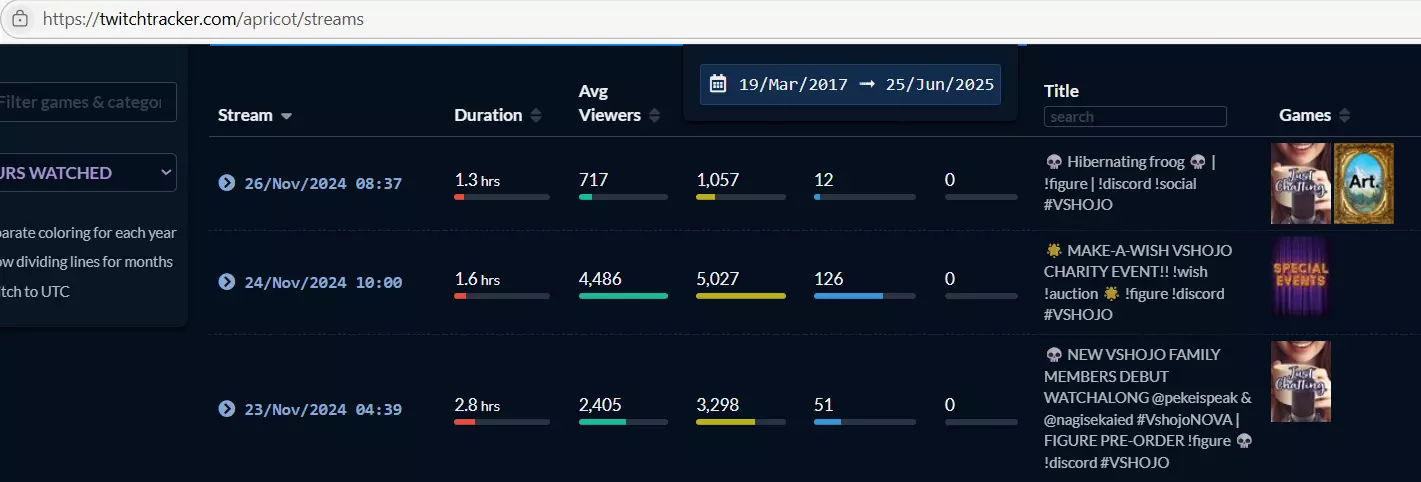This screenshot has height=482, width=1421.
Task: Click the 1.3 hrs duration value
Action: point(477,180)
